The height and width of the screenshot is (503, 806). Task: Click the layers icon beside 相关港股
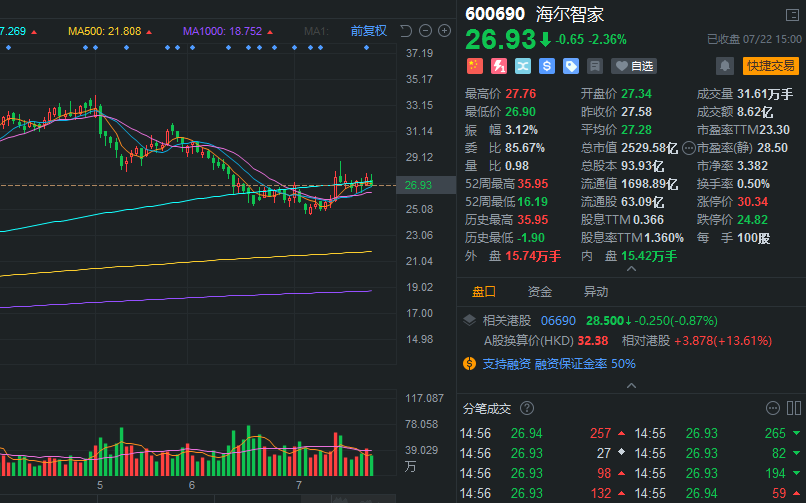[x=469, y=321]
